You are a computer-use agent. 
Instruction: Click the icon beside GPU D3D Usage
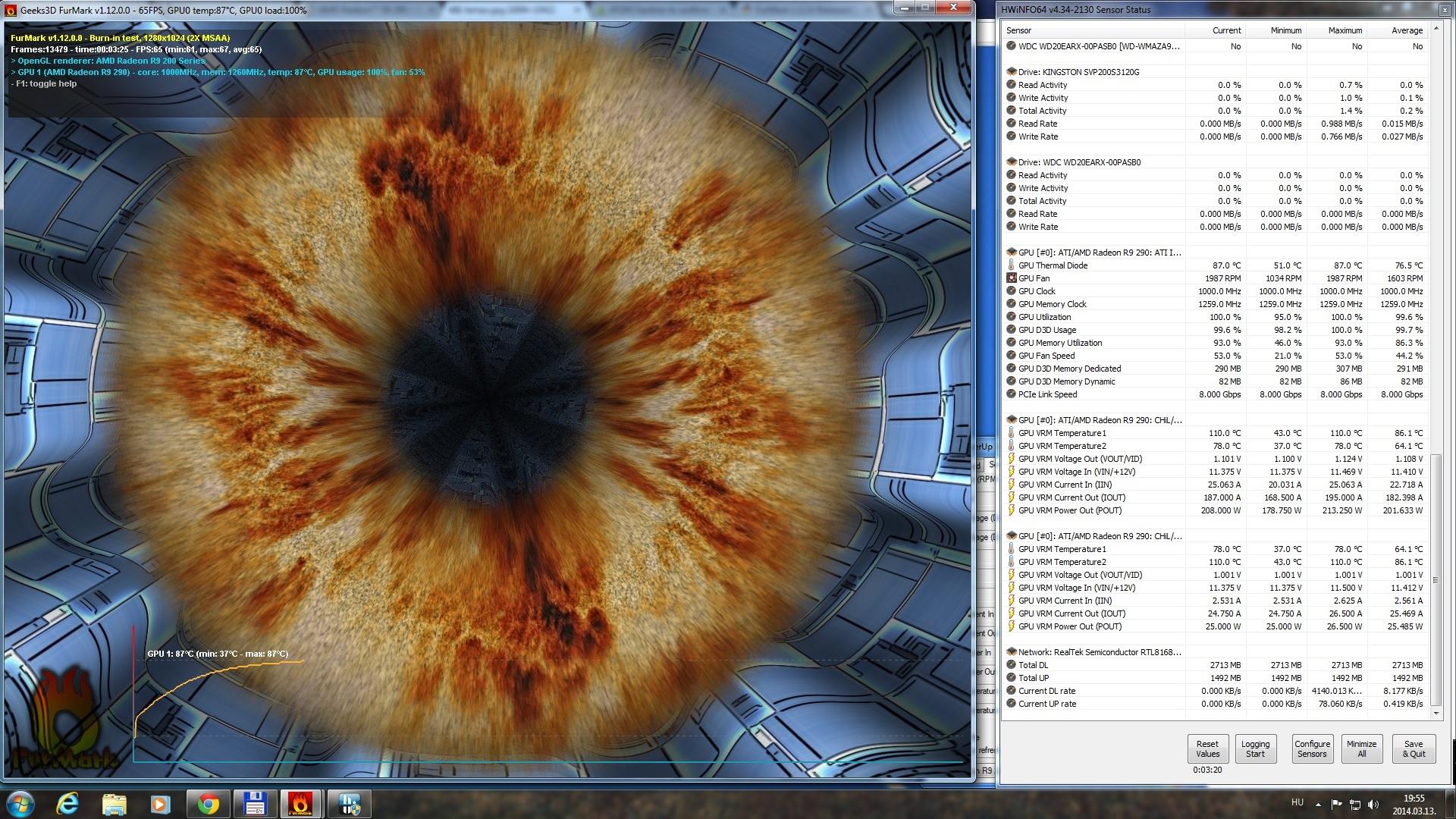click(1011, 330)
